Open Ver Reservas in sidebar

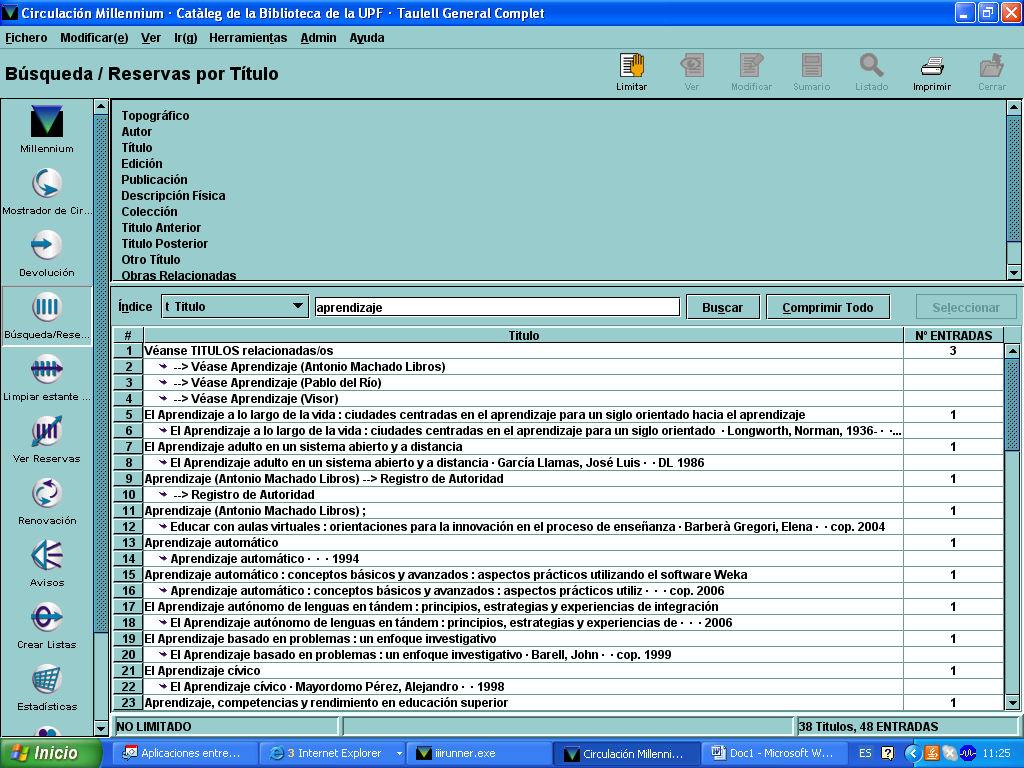coord(46,432)
